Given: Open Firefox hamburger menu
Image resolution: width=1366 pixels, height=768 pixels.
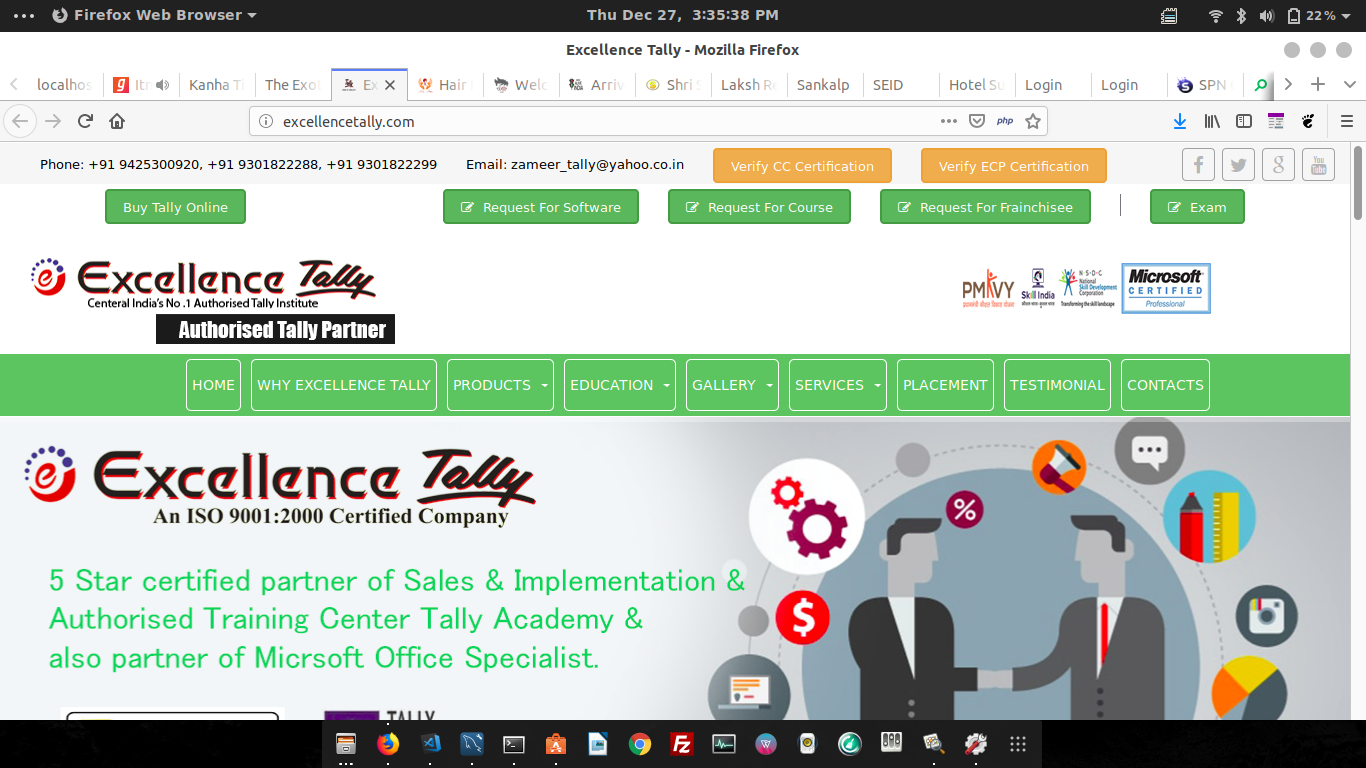Looking at the screenshot, I should click(x=1346, y=121).
